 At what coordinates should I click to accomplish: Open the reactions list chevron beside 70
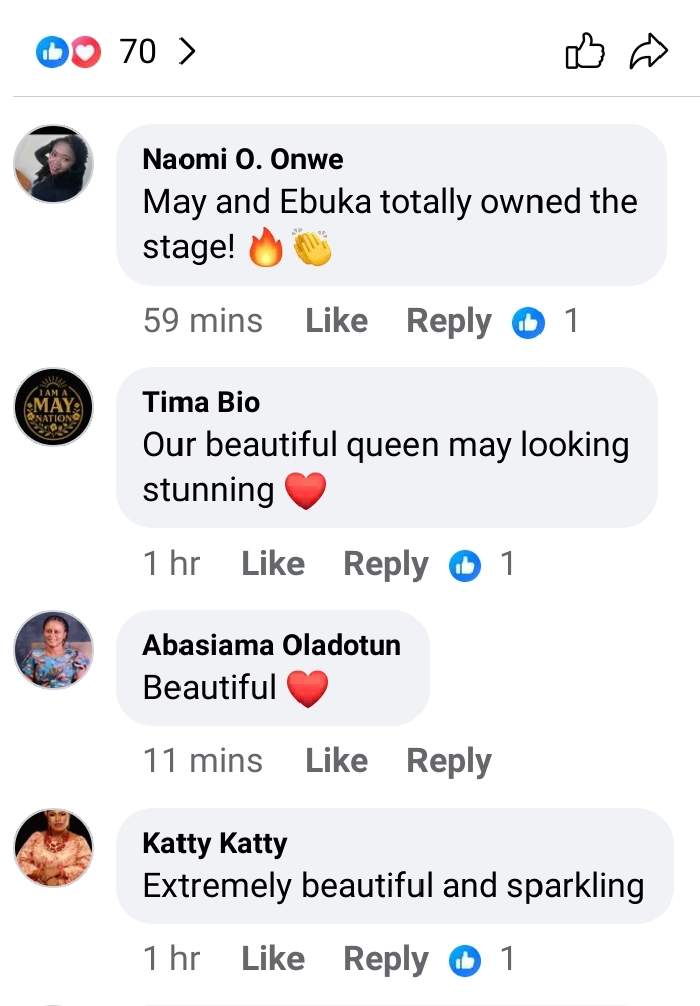[186, 52]
